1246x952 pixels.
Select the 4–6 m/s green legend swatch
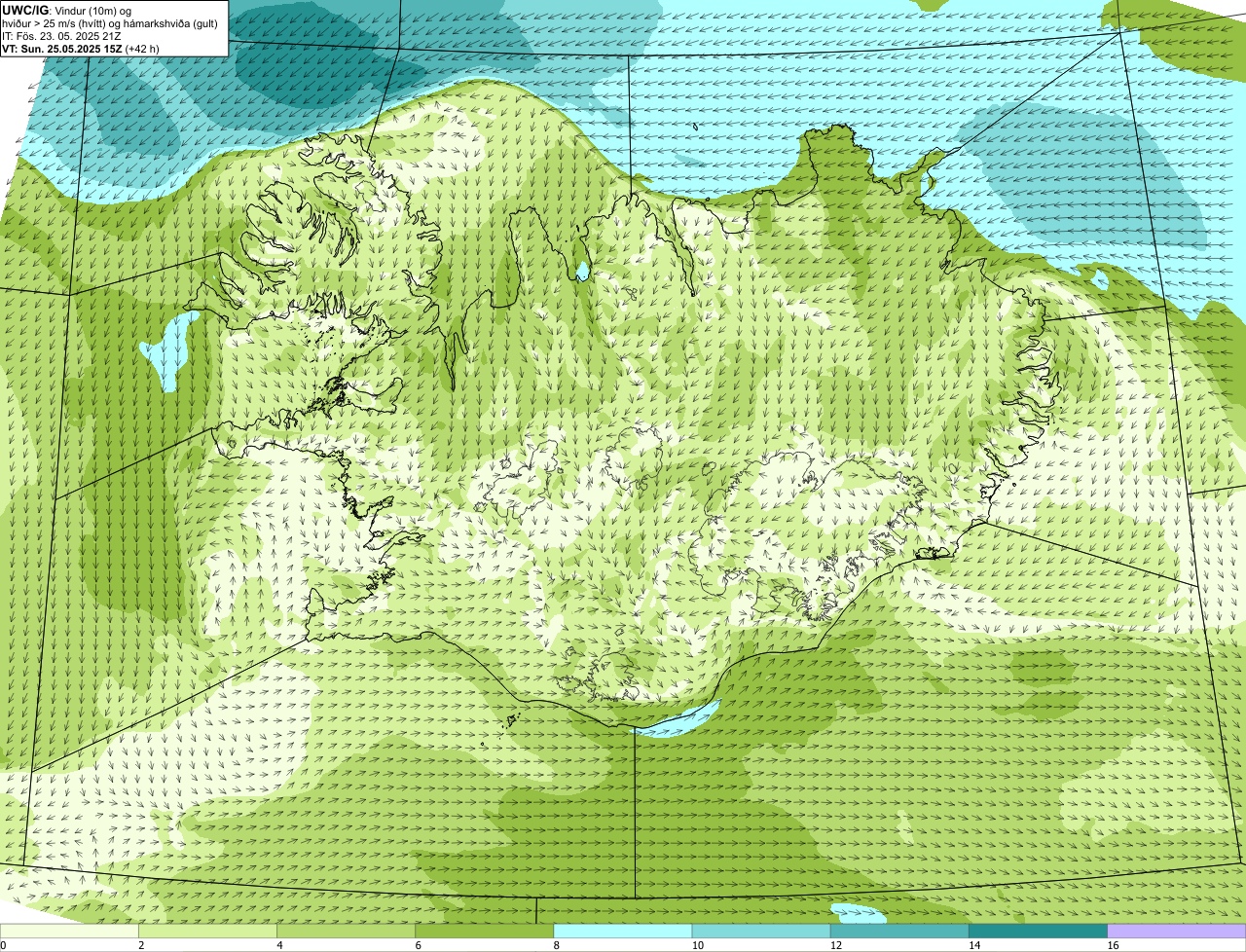point(346,932)
